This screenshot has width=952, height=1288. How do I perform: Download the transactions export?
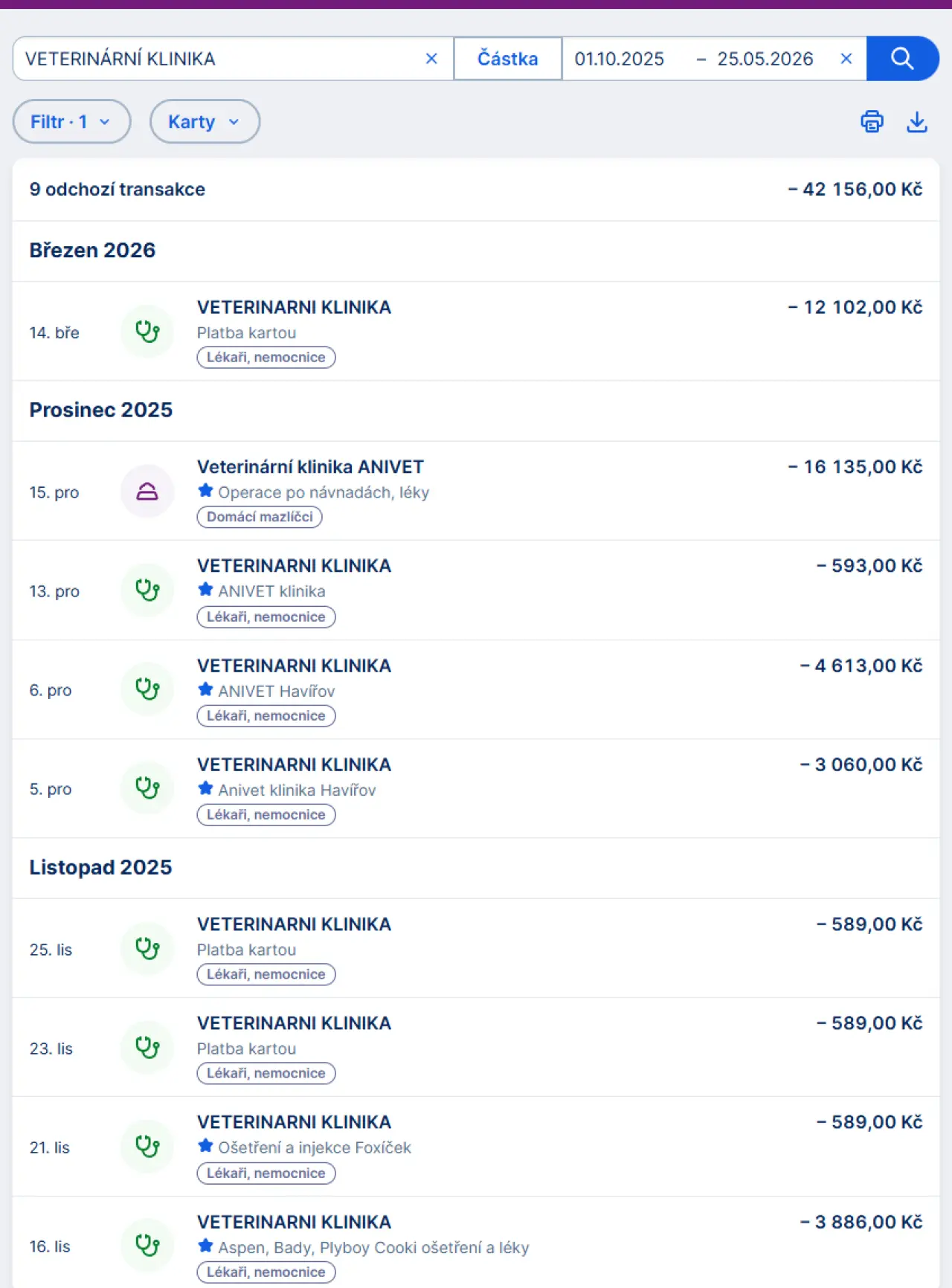pos(917,121)
